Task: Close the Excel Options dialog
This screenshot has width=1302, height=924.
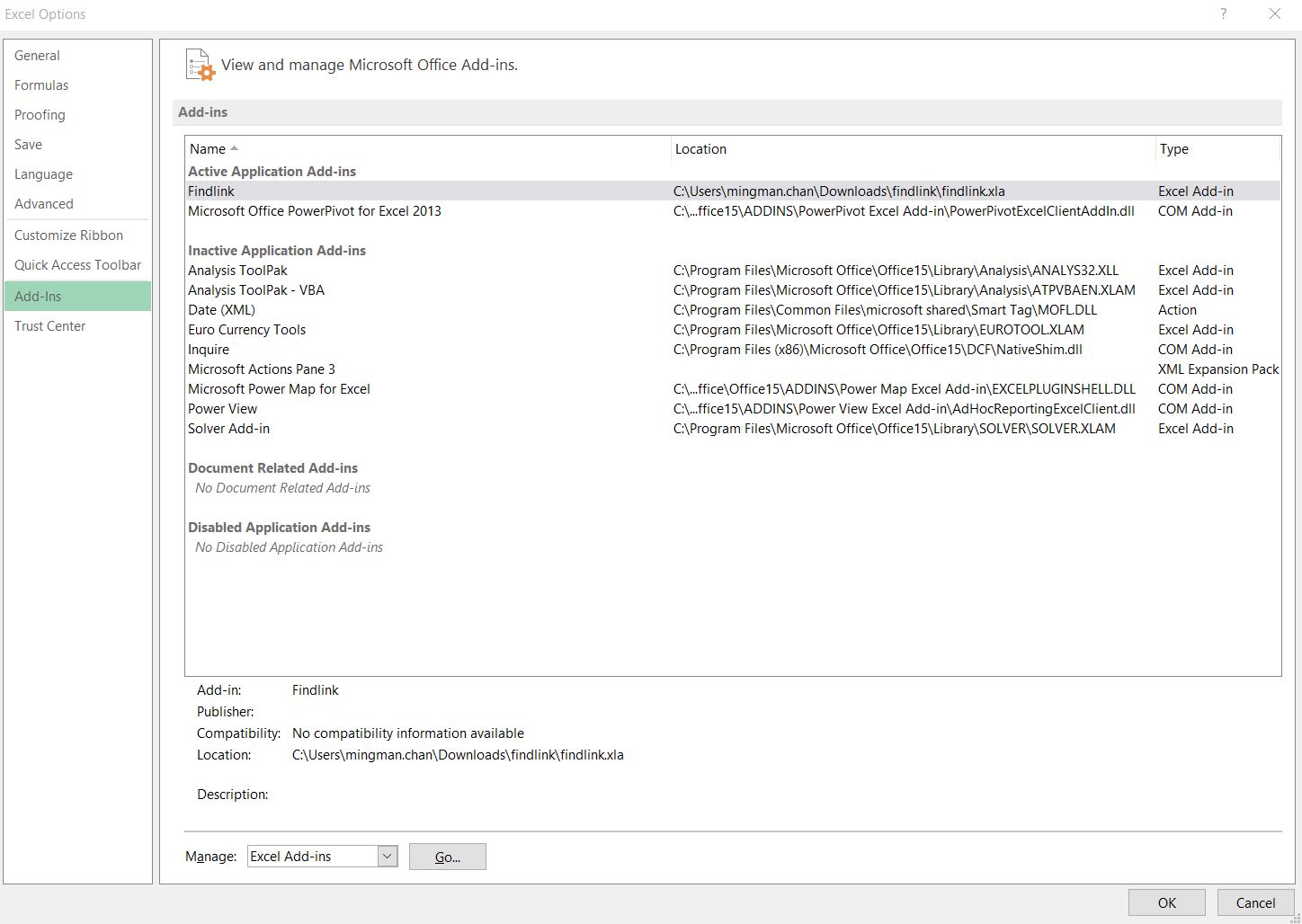Action: [x=1274, y=13]
